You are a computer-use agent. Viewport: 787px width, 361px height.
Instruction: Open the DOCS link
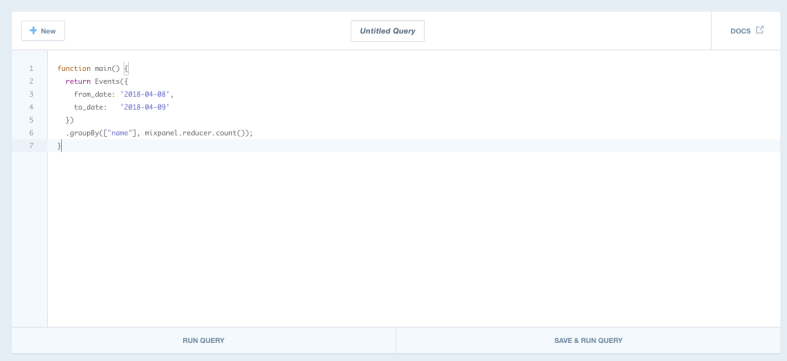[x=746, y=31]
